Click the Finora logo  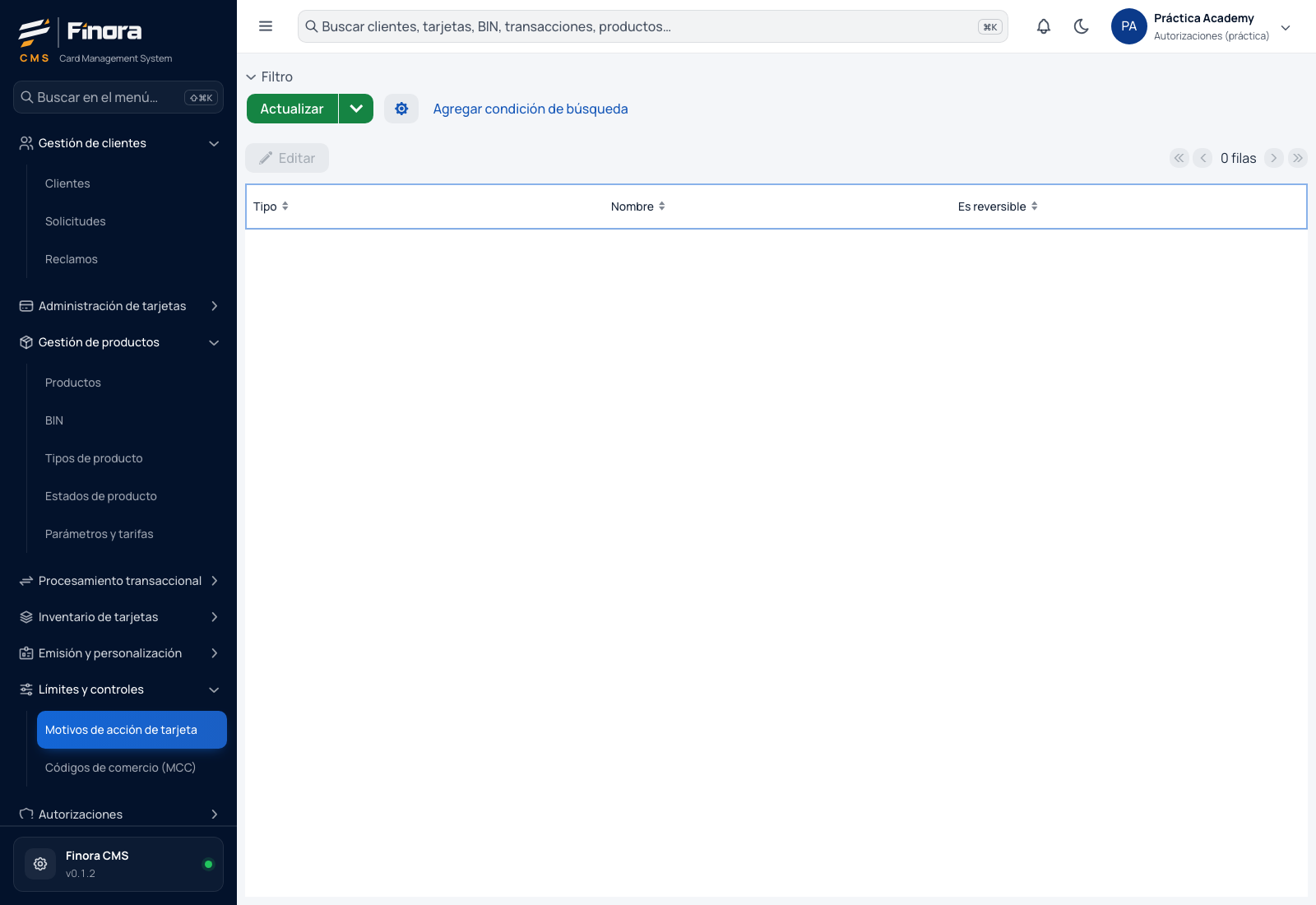pos(80,31)
